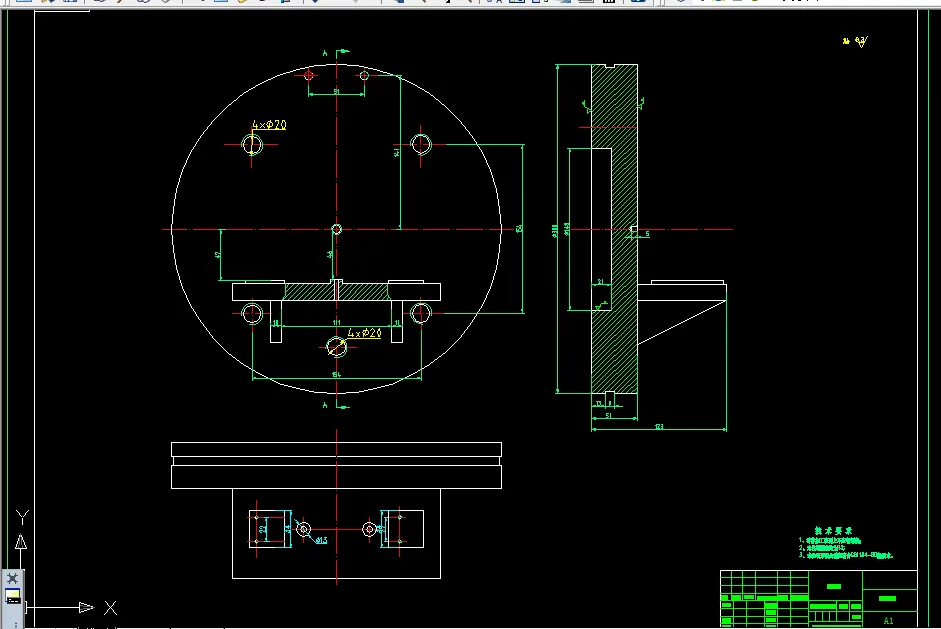
Task: Click the A1 sheet size text in the title block
Action: pos(888,621)
